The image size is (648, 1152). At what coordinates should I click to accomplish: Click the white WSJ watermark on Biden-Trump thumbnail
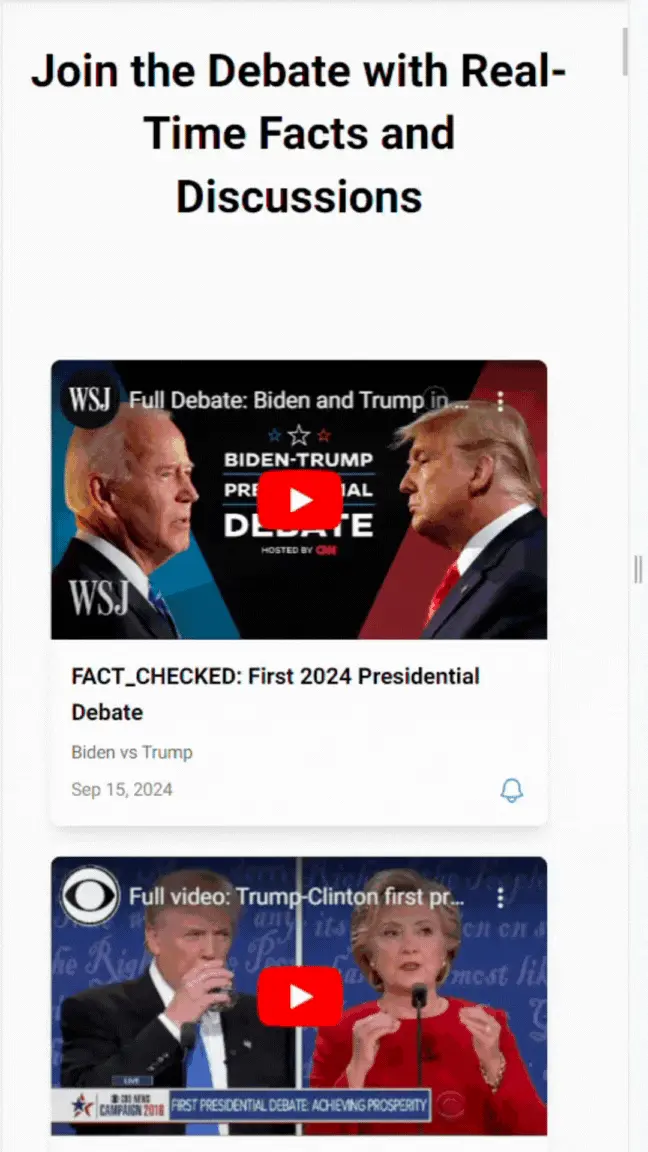tap(99, 598)
